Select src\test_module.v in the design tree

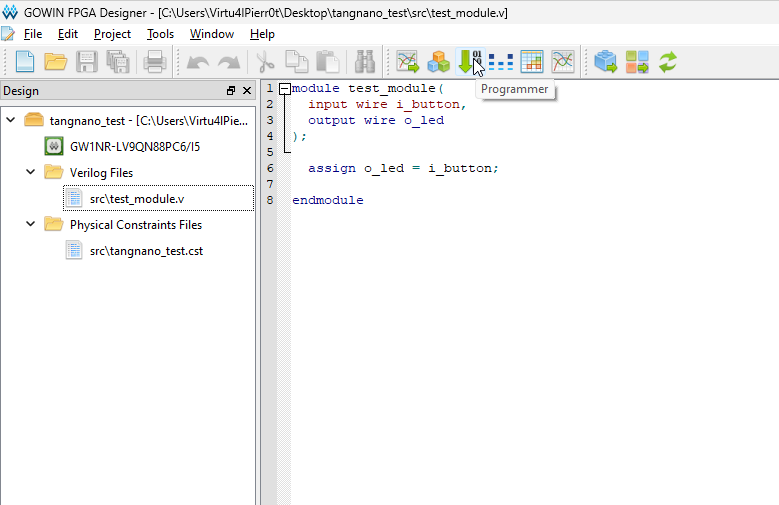coord(137,199)
